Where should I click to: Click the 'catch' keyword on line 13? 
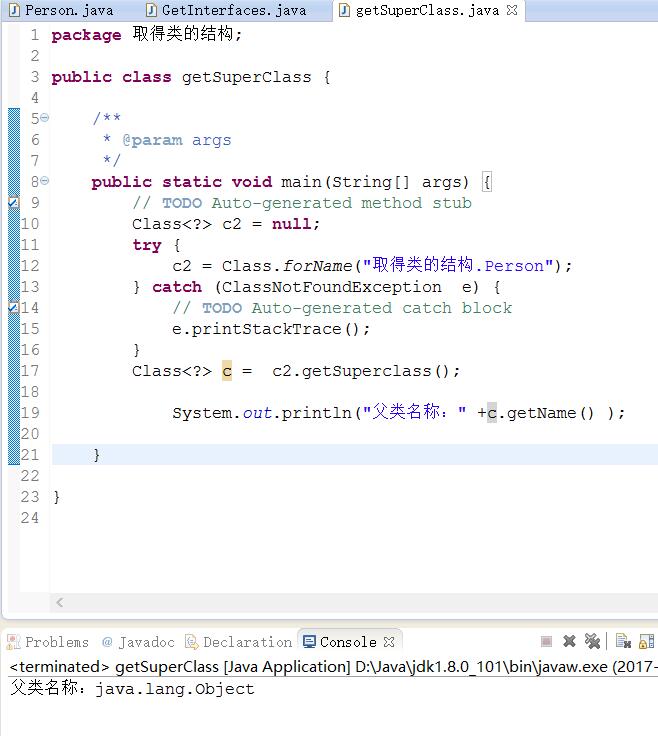pyautogui.click(x=177, y=287)
